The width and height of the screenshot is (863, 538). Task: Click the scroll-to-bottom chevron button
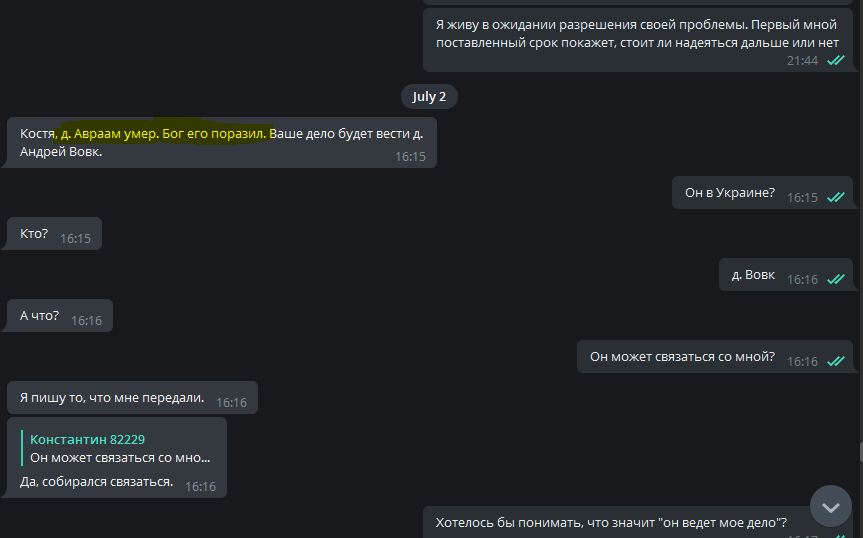(831, 506)
